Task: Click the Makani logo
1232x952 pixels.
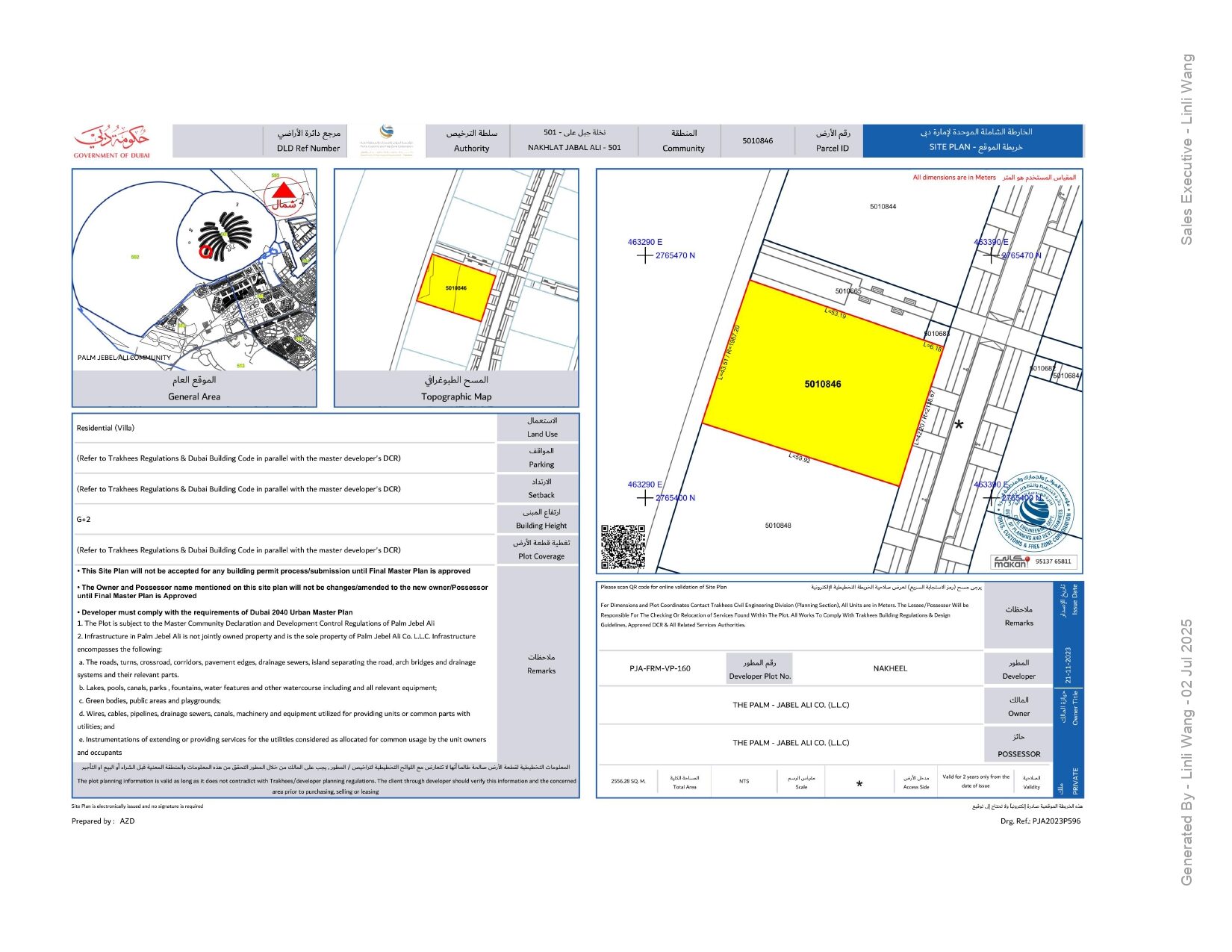Action: pyautogui.click(x=1010, y=561)
